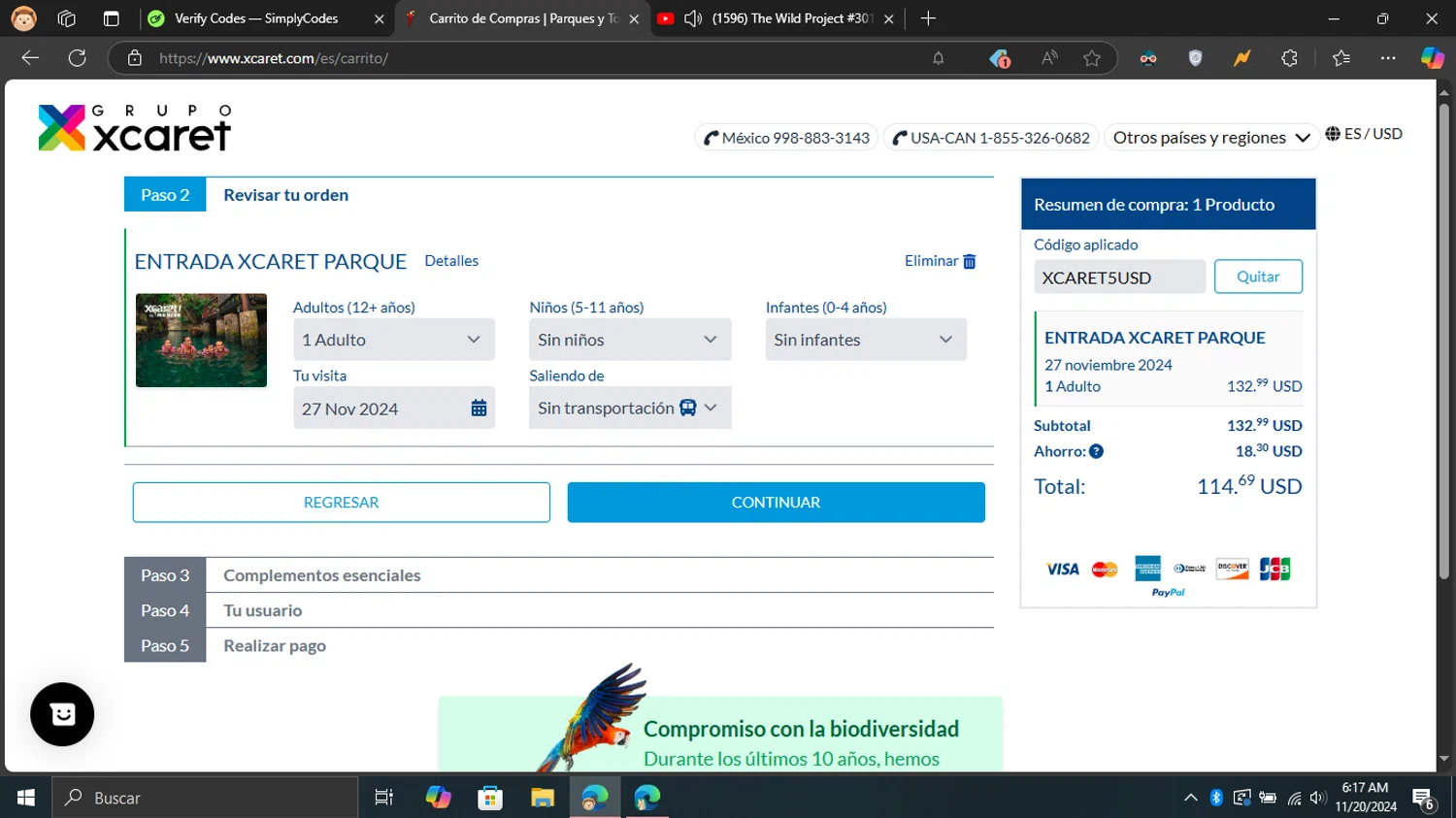Viewport: 1456px width, 818px height.
Task: Click the CONTINUAR button
Action: (777, 503)
